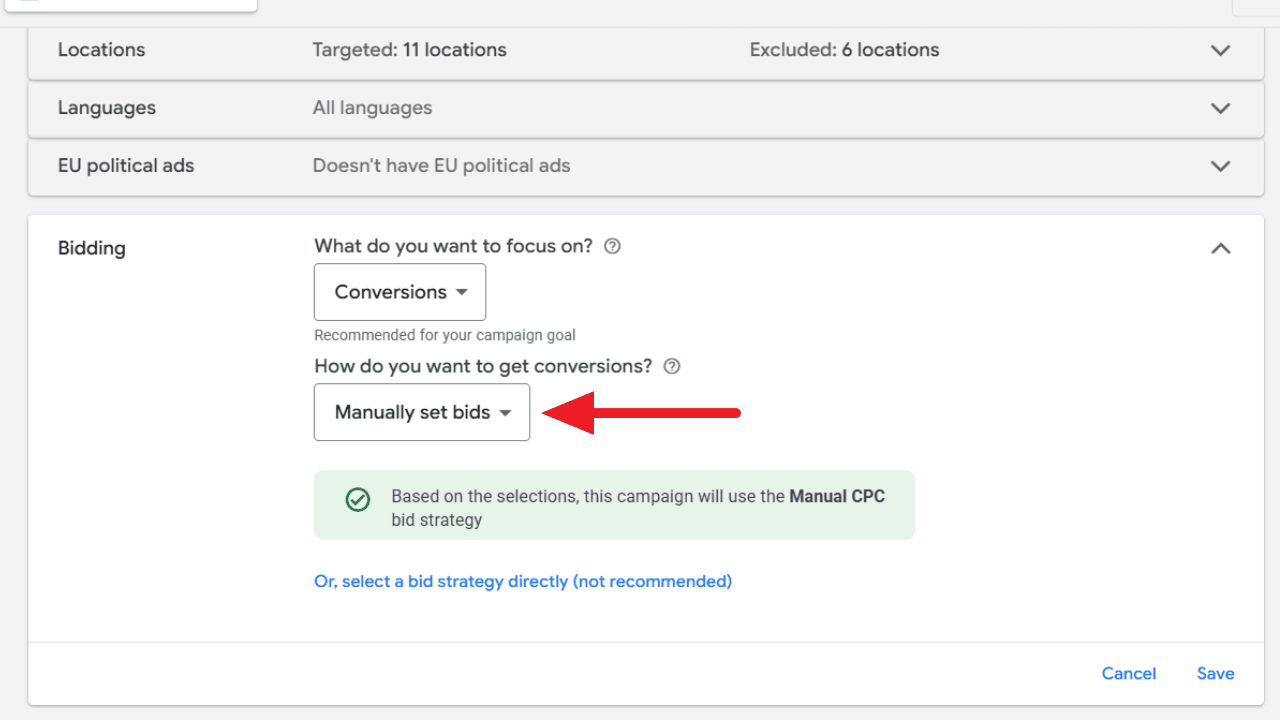The image size is (1280, 720).
Task: Save the bidding settings
Action: (1215, 673)
